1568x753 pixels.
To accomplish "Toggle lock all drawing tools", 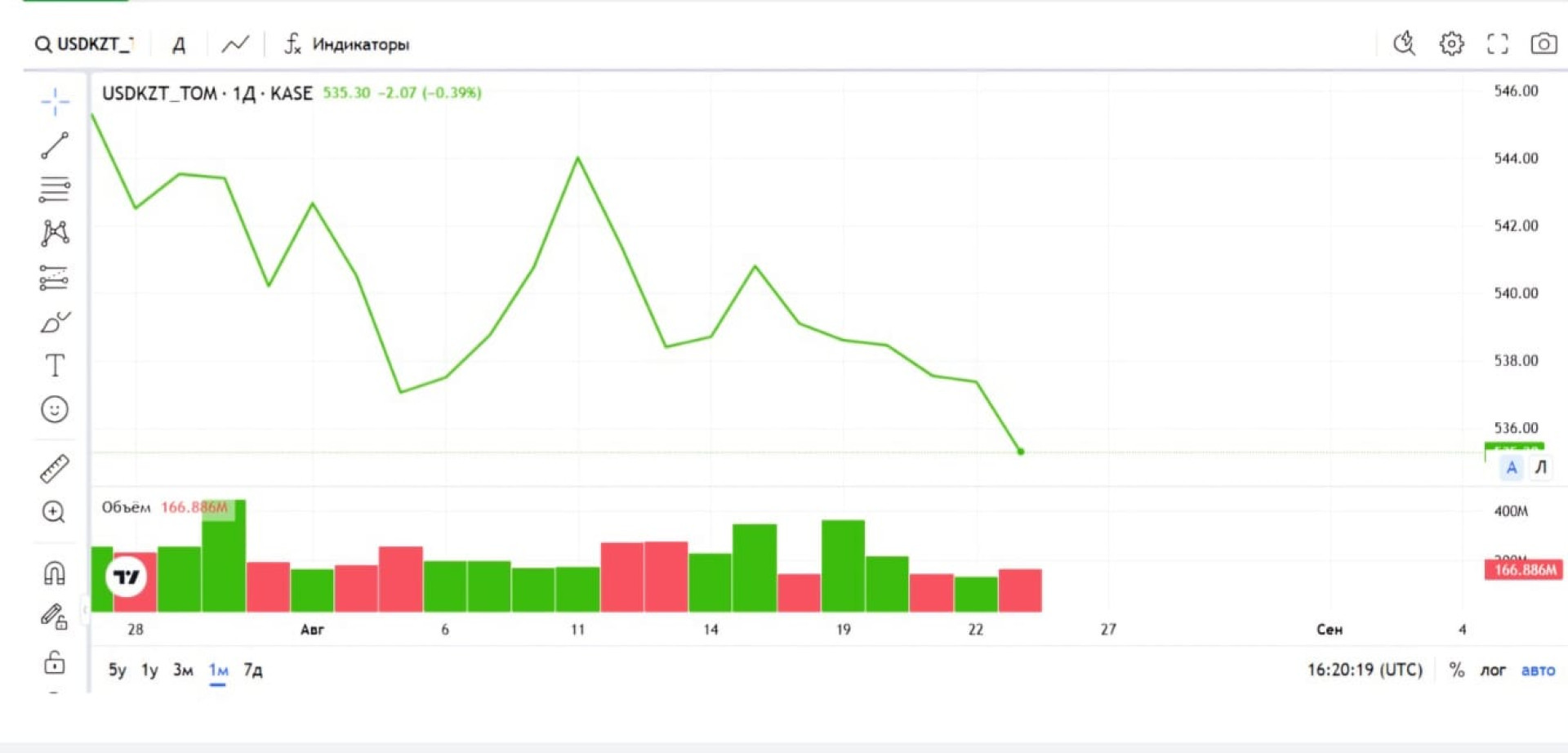I will pyautogui.click(x=55, y=662).
